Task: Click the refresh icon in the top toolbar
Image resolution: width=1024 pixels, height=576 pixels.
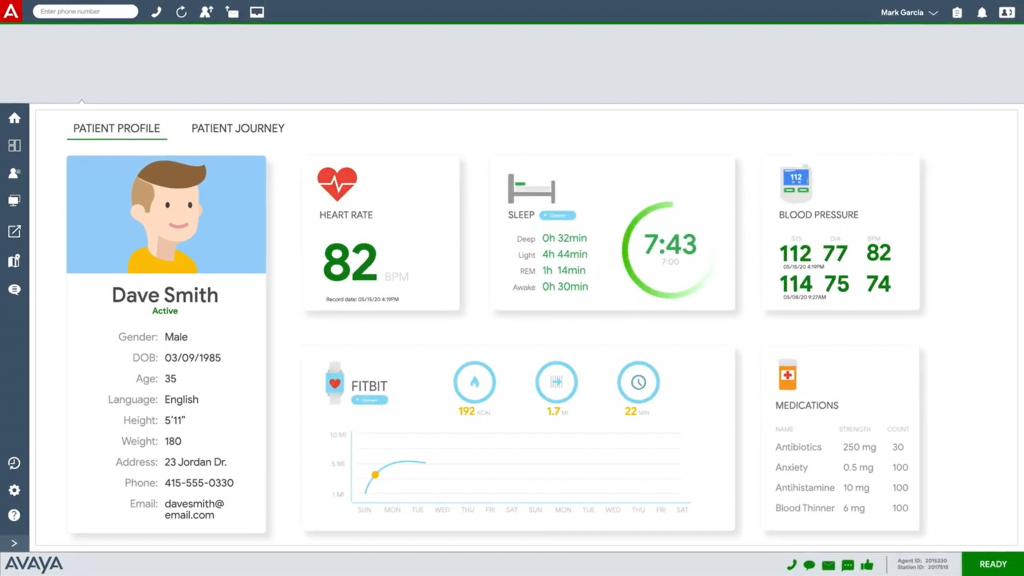Action: (180, 11)
